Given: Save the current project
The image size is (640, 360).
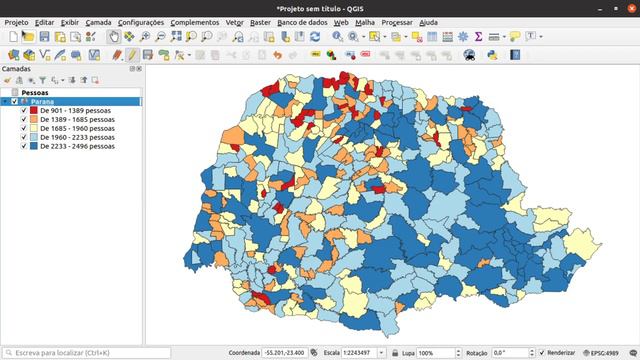Looking at the screenshot, I should [x=44, y=37].
